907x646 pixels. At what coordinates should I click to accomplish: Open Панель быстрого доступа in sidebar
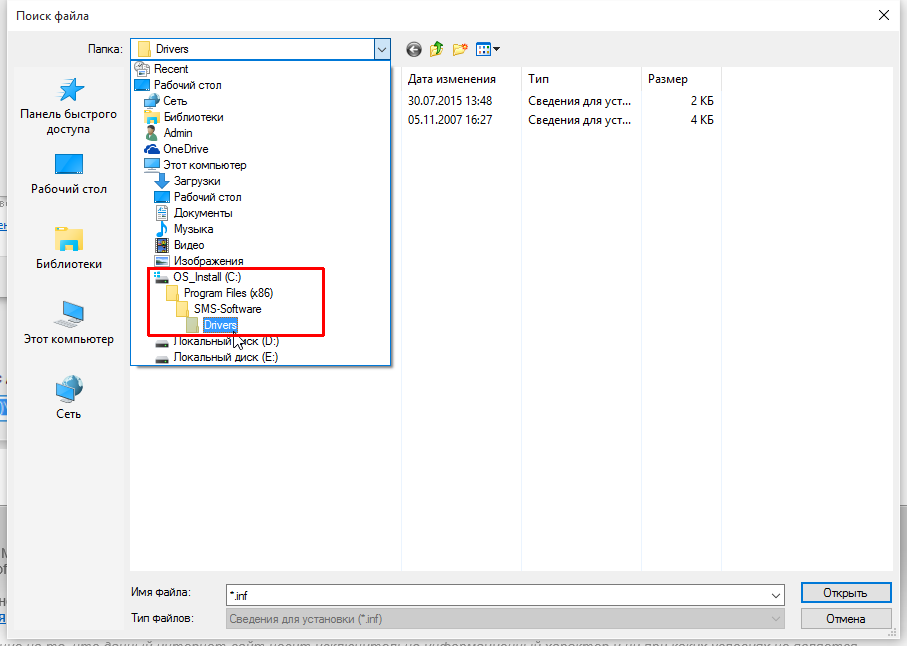tap(68, 106)
